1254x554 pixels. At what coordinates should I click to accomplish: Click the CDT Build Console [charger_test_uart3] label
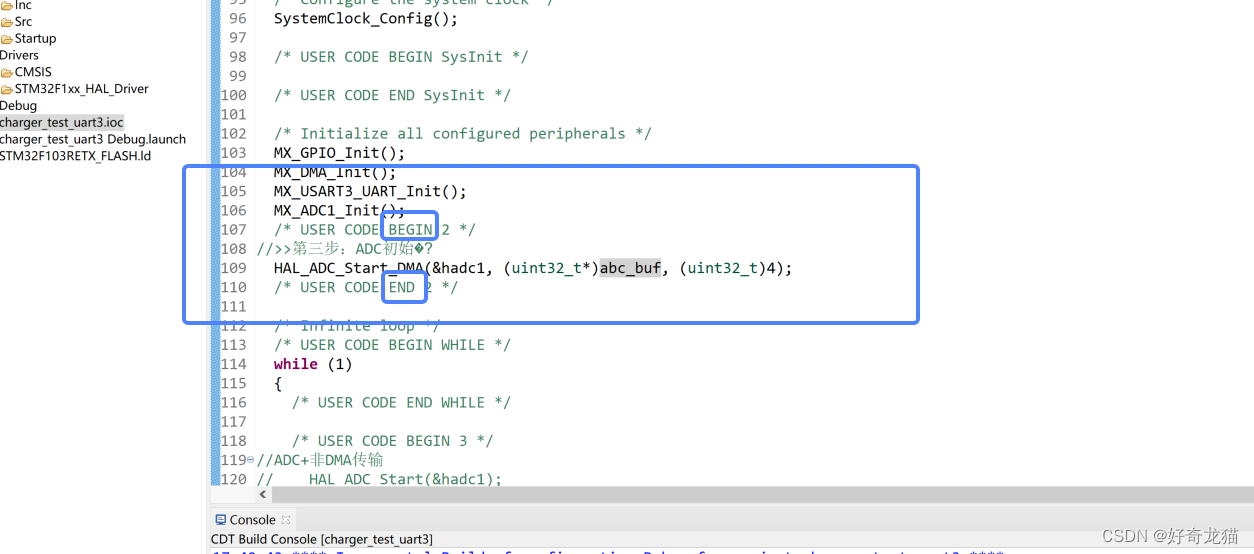pyautogui.click(x=322, y=539)
